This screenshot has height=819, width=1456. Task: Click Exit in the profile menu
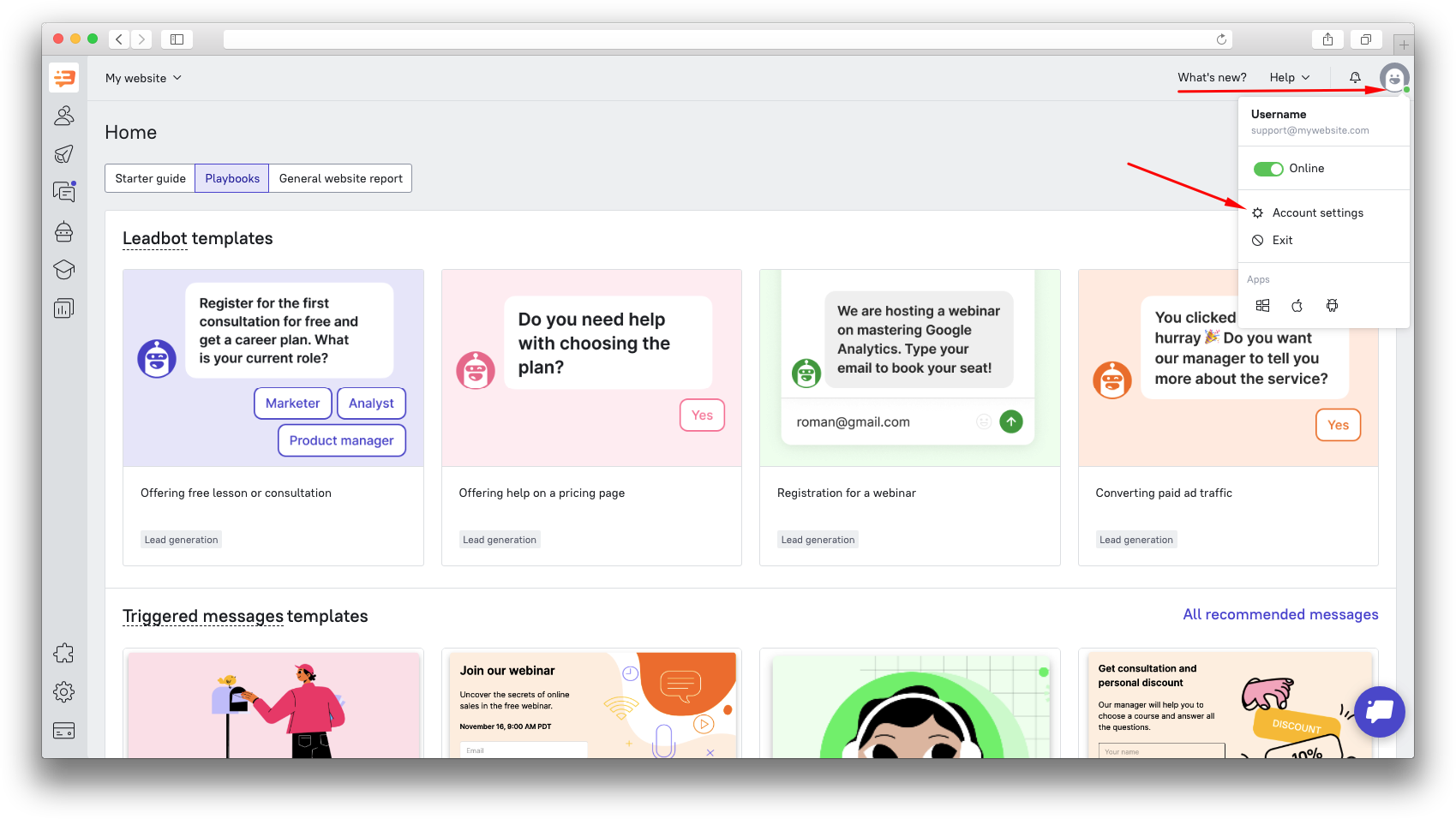tap(1282, 241)
